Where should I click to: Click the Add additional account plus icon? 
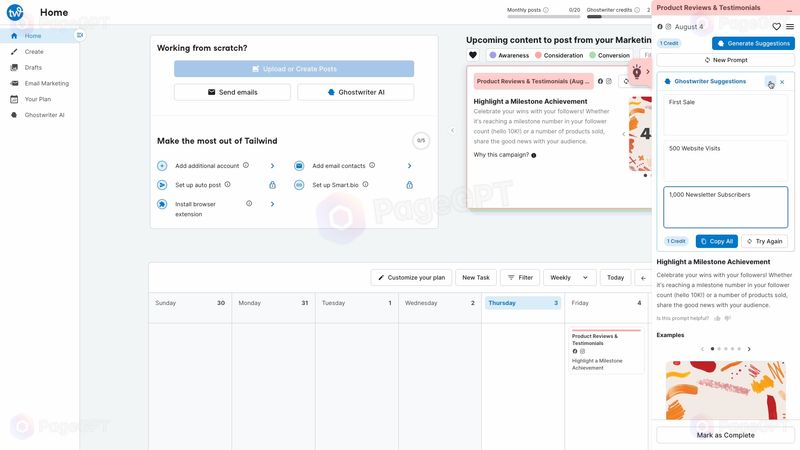162,166
